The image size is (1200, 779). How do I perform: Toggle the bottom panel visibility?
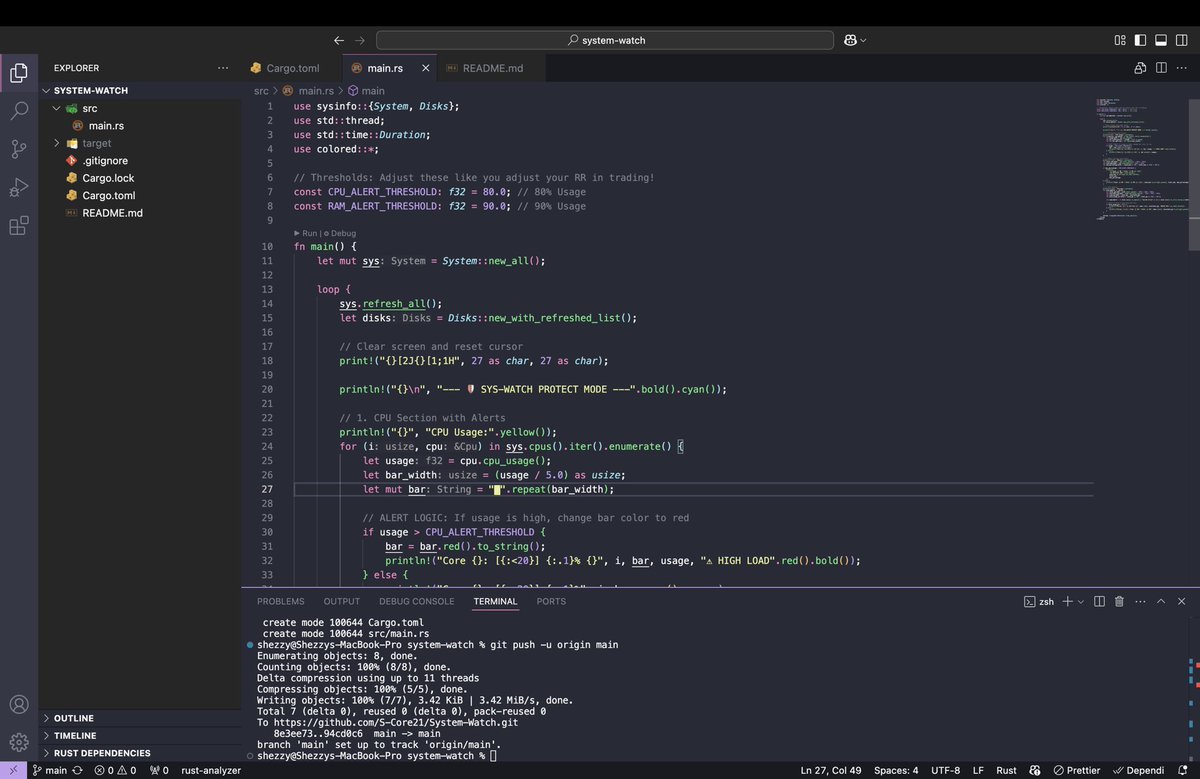coord(1161,40)
